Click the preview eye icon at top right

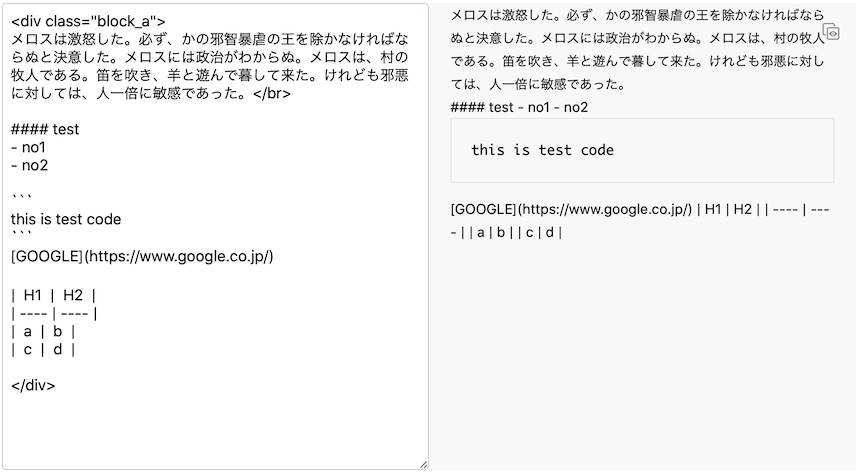[x=830, y=33]
